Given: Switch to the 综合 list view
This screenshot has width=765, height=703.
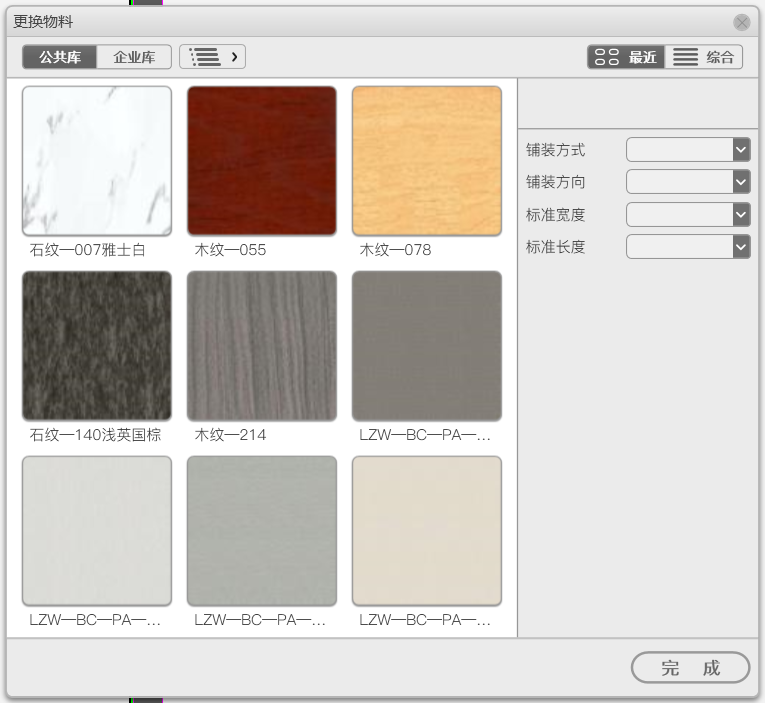Looking at the screenshot, I should pos(704,57).
